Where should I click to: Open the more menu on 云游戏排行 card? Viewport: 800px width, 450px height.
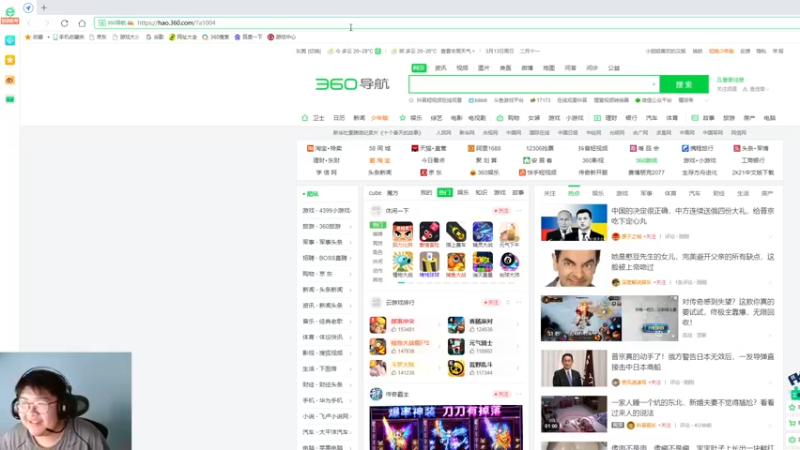[x=519, y=303]
